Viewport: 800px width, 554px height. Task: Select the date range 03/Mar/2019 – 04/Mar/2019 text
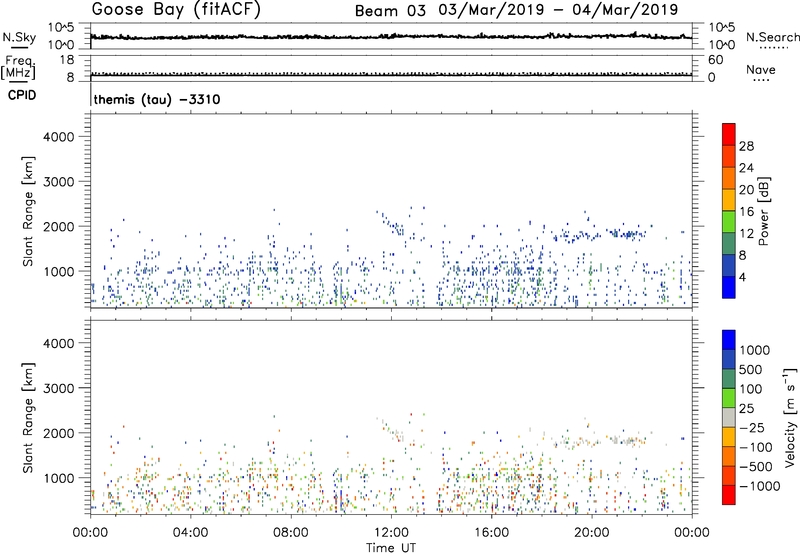(558, 10)
